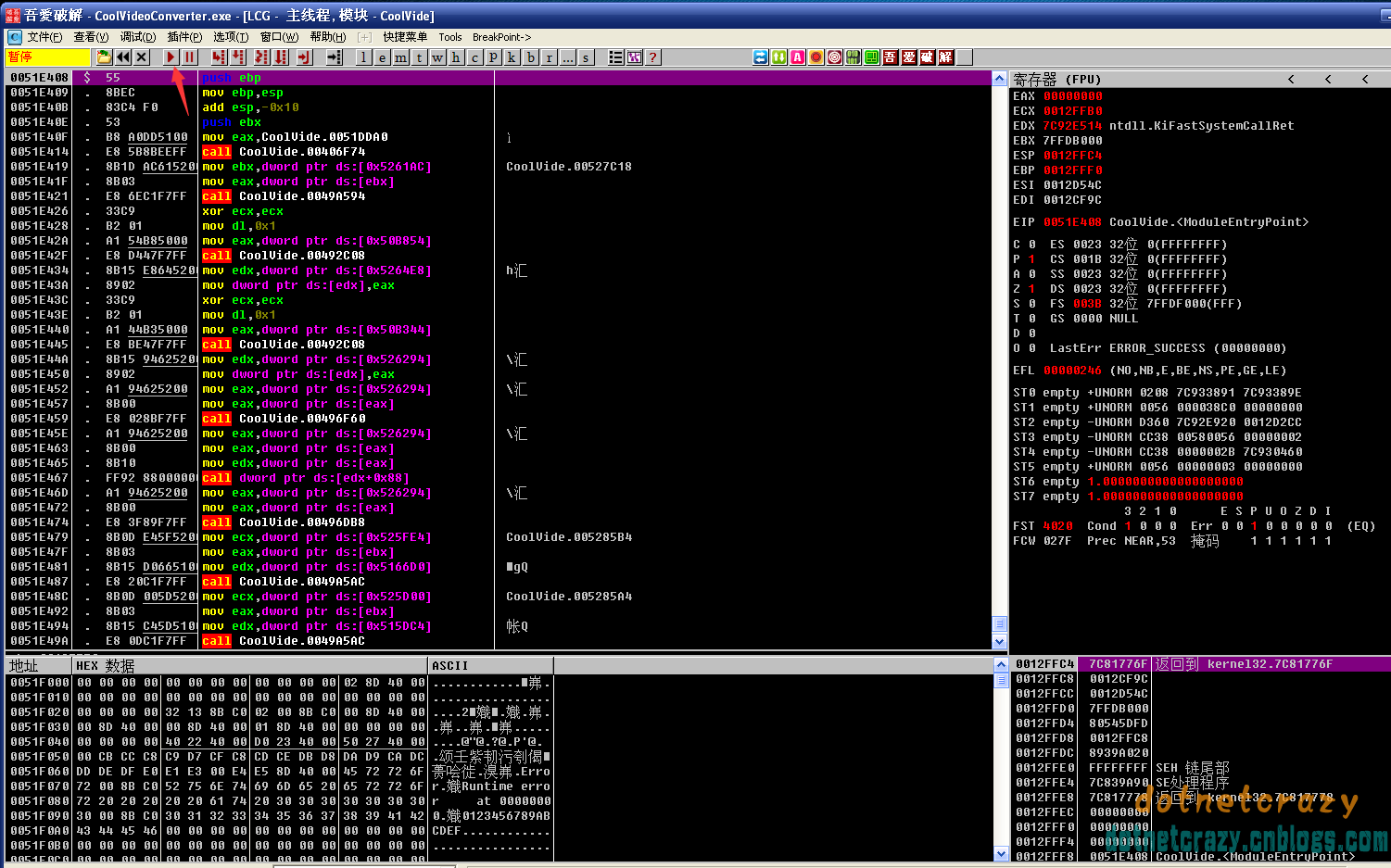The width and height of the screenshot is (1391, 868).
Task: Click the 寄存器 (FPU) register panel header
Action: tap(1200, 79)
